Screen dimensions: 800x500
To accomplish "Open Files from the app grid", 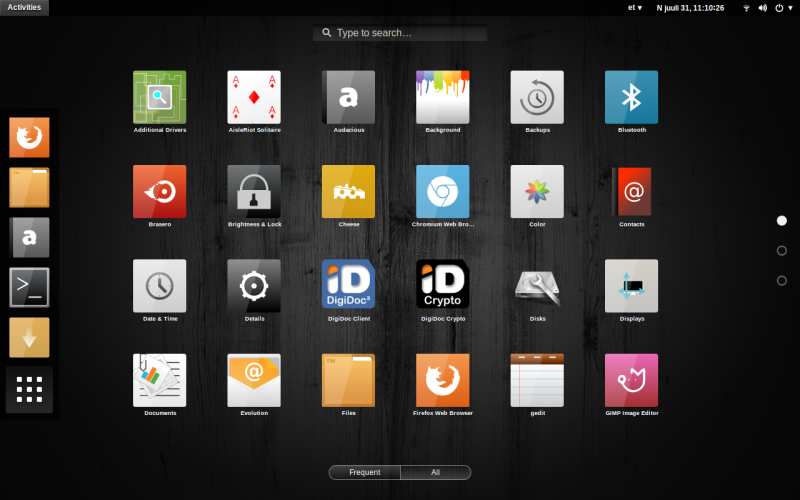I will [348, 381].
